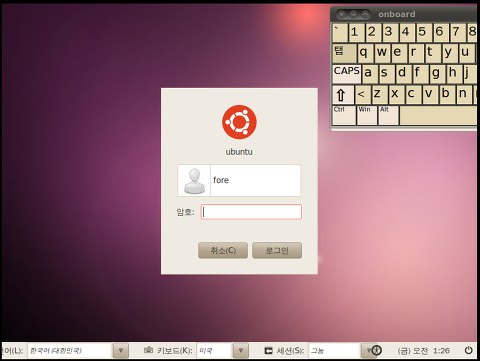480x361 pixels.
Task: Click the 취소(C) cancel button
Action: (223, 250)
